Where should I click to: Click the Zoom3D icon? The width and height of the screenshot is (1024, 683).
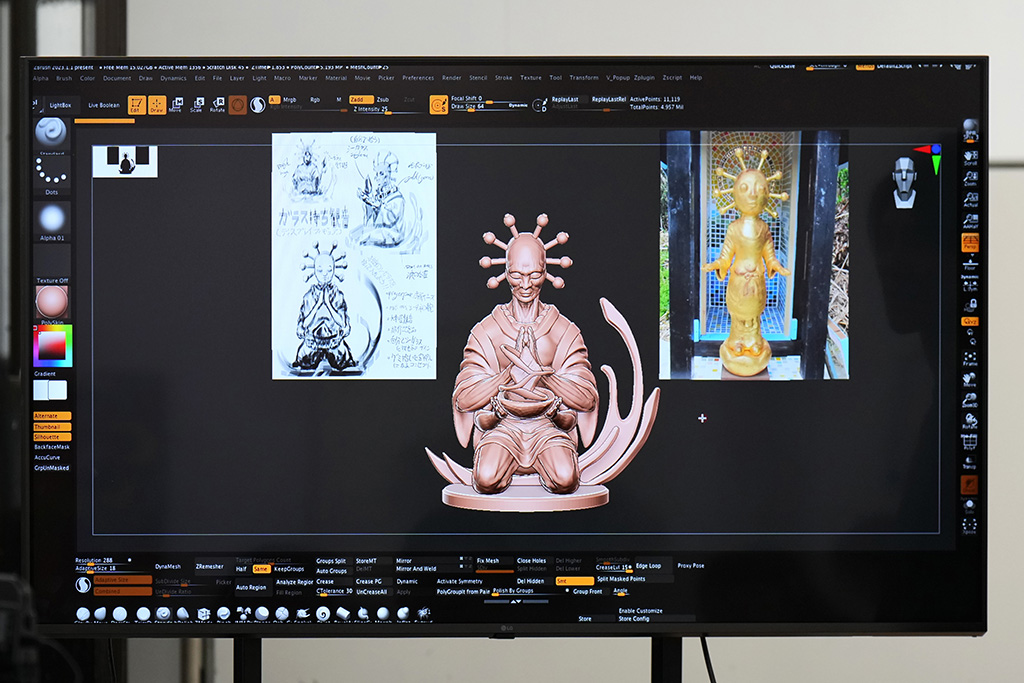970,400
